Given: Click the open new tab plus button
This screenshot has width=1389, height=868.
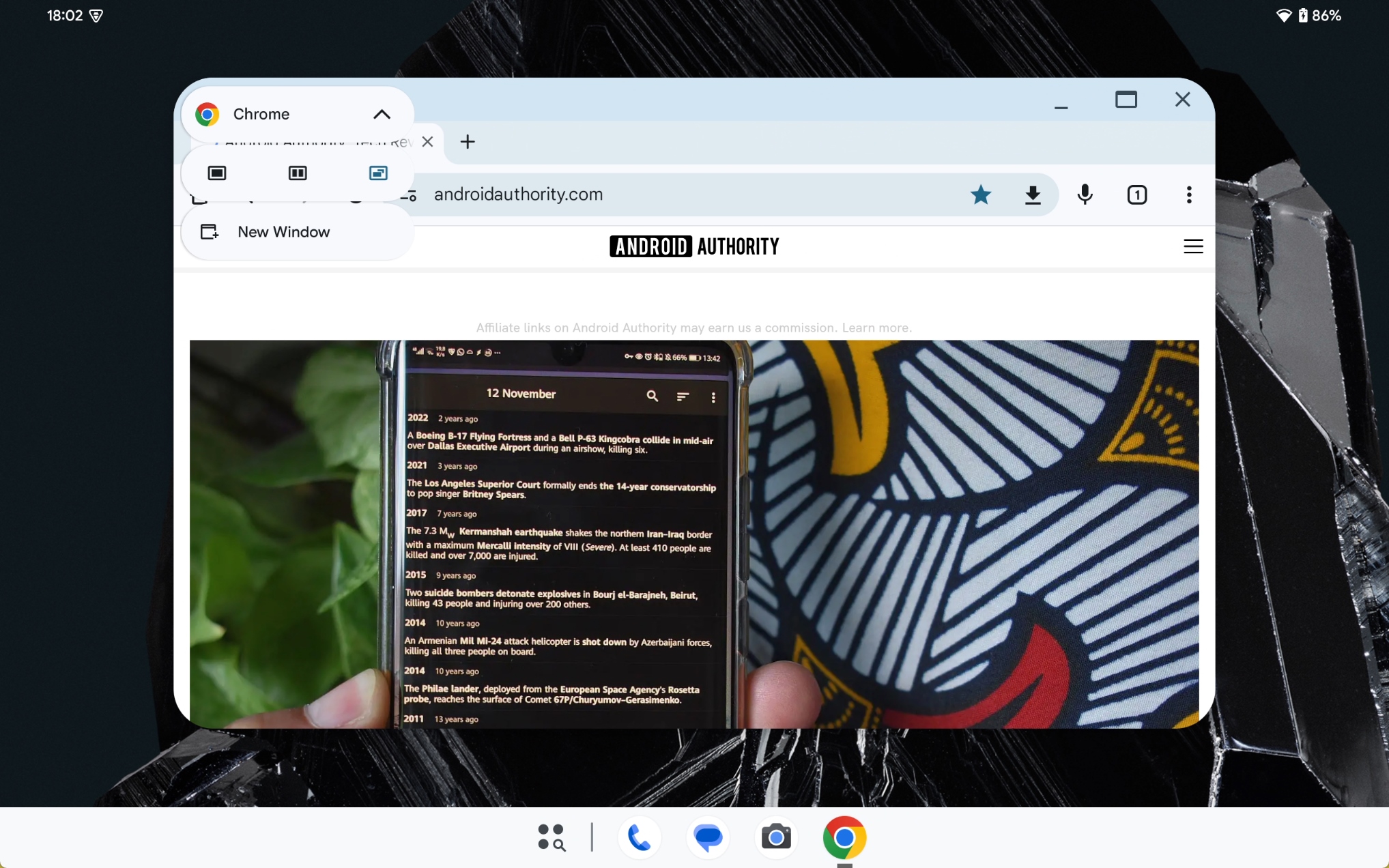Looking at the screenshot, I should [467, 141].
